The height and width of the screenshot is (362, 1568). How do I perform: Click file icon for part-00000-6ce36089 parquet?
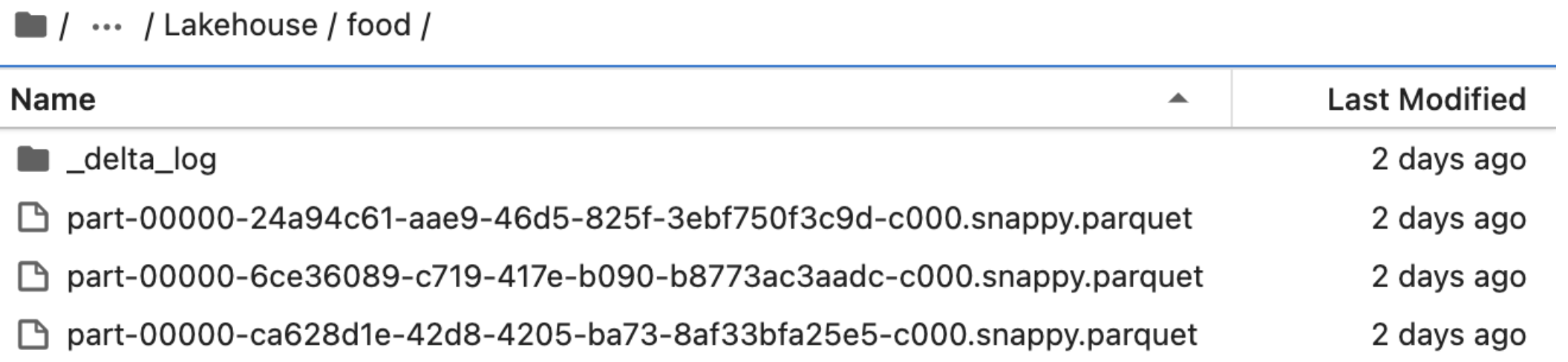tap(33, 277)
